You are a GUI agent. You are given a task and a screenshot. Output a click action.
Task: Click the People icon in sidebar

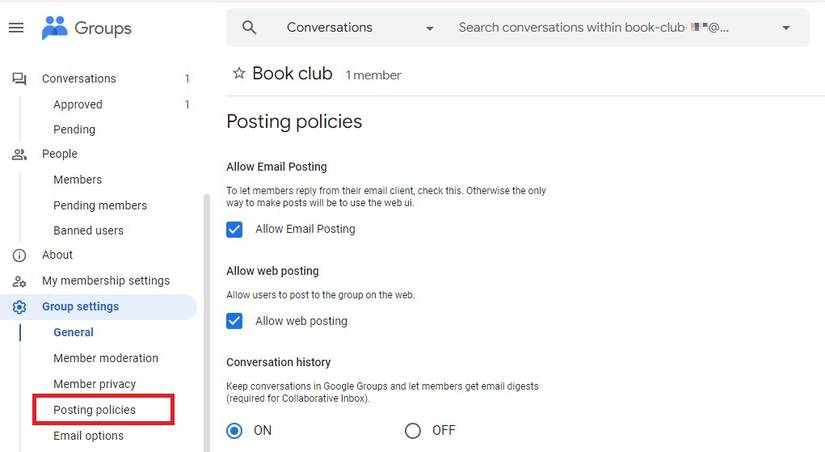pyautogui.click(x=19, y=155)
